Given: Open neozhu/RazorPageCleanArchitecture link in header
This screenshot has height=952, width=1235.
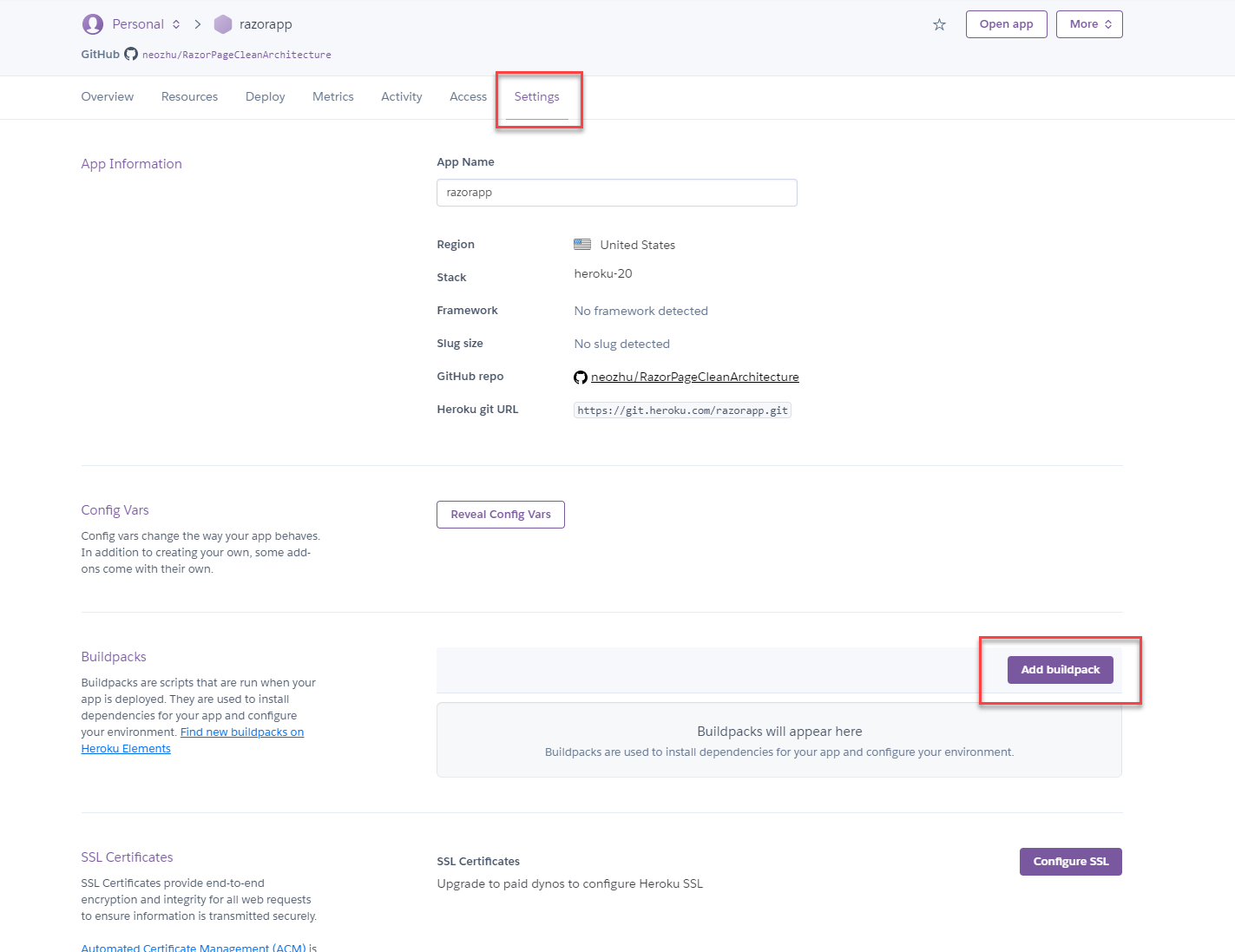Looking at the screenshot, I should point(237,55).
